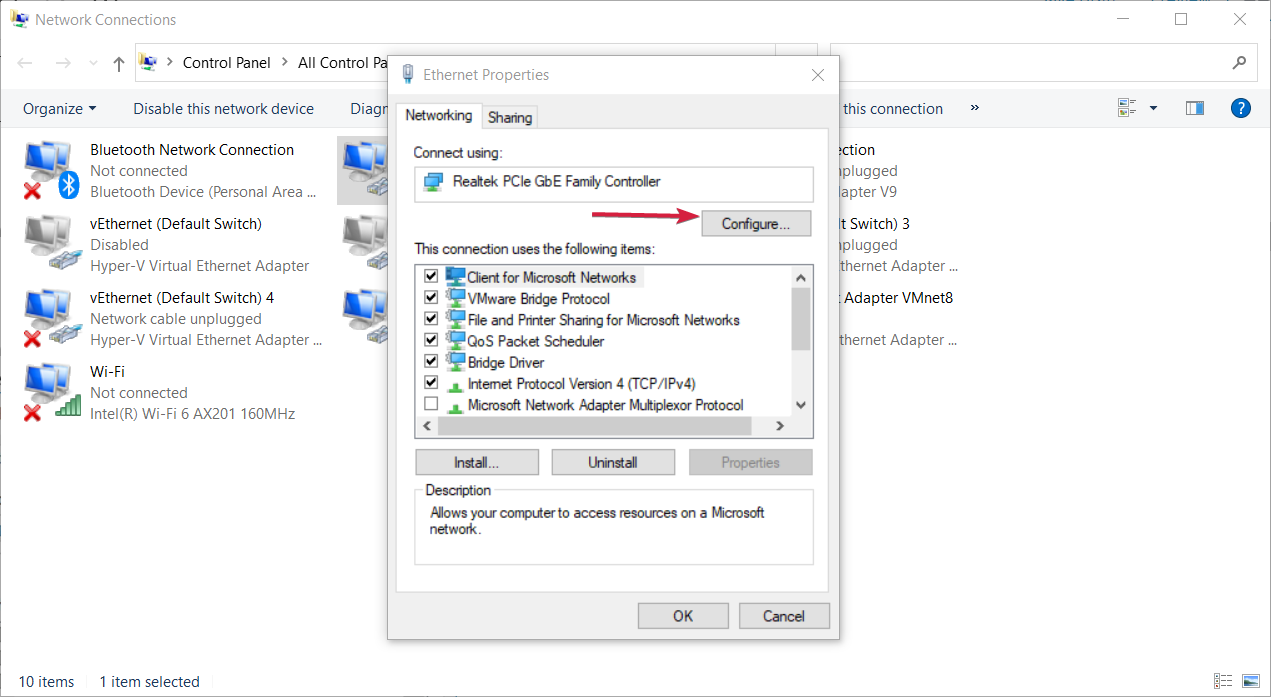Switch to the Sharing tab
The width and height of the screenshot is (1271, 697).
(x=510, y=117)
